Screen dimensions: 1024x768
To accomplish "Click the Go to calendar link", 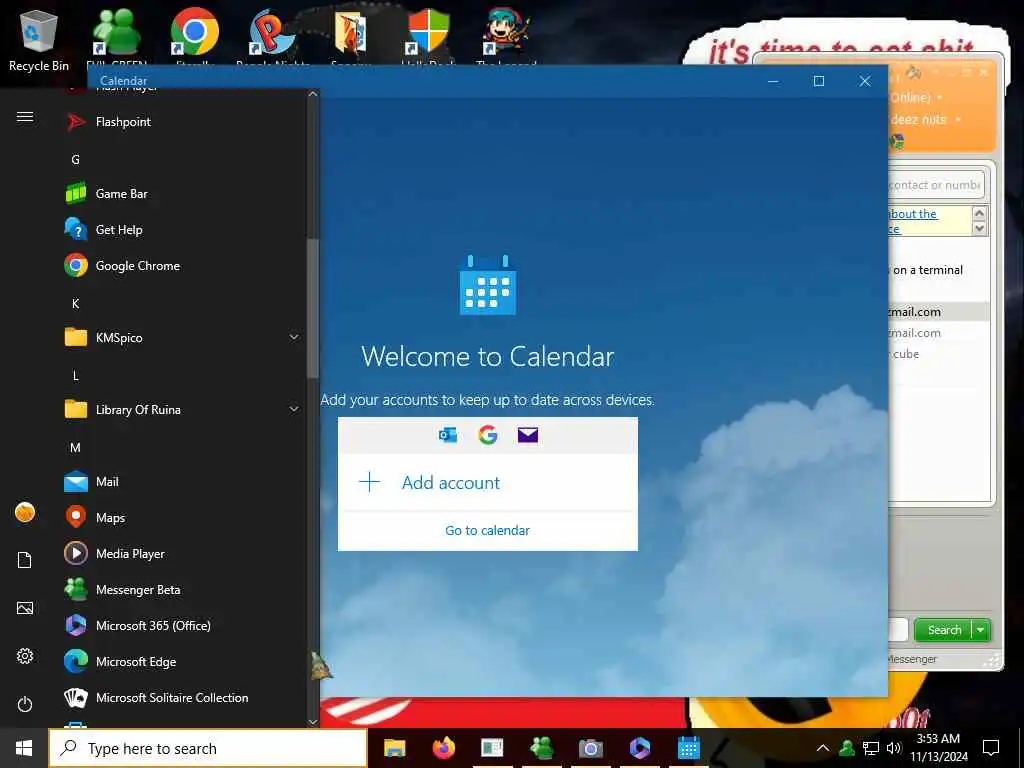I will click(x=487, y=530).
